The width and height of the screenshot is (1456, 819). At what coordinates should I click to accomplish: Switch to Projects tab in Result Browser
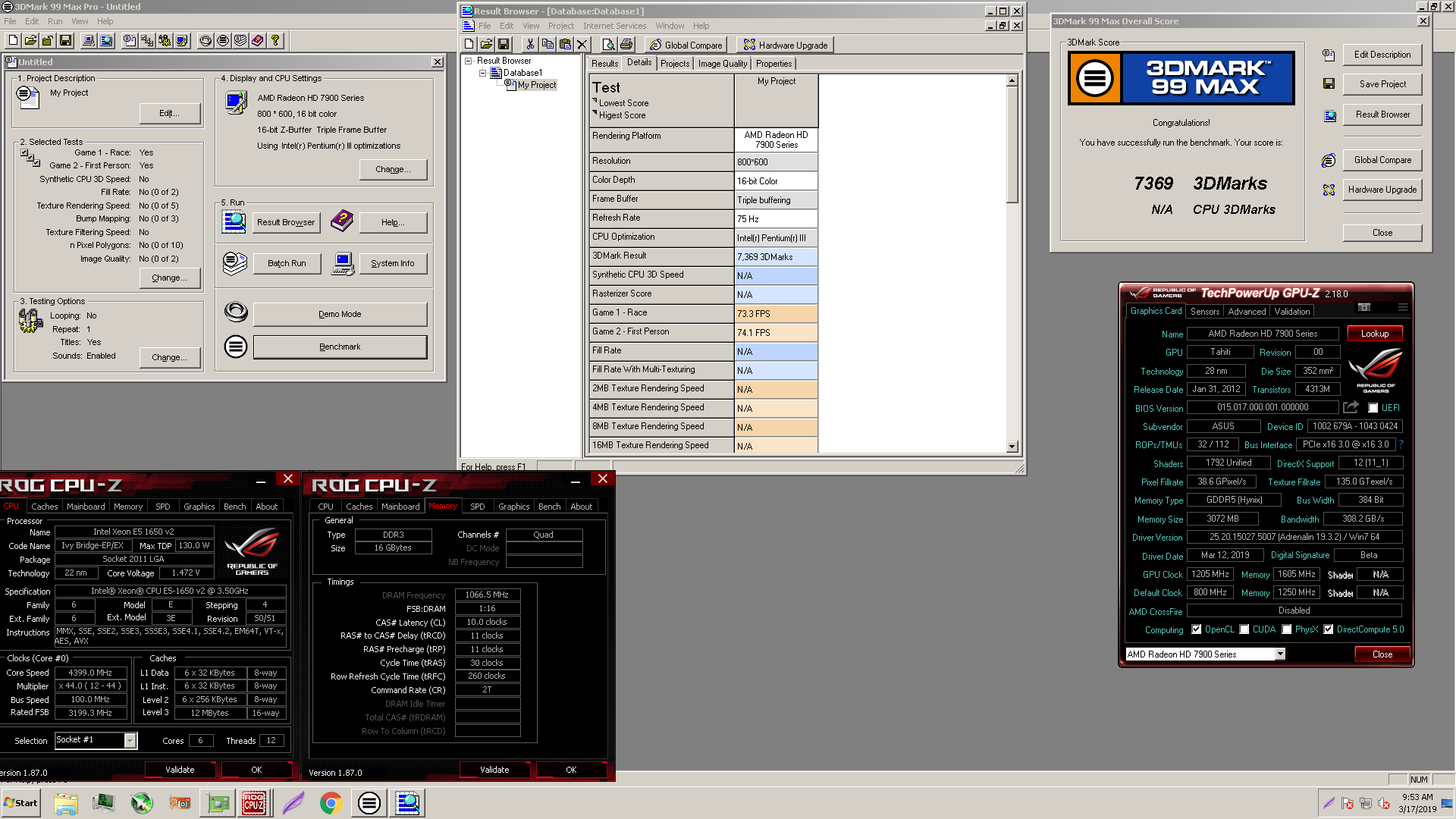click(x=675, y=64)
